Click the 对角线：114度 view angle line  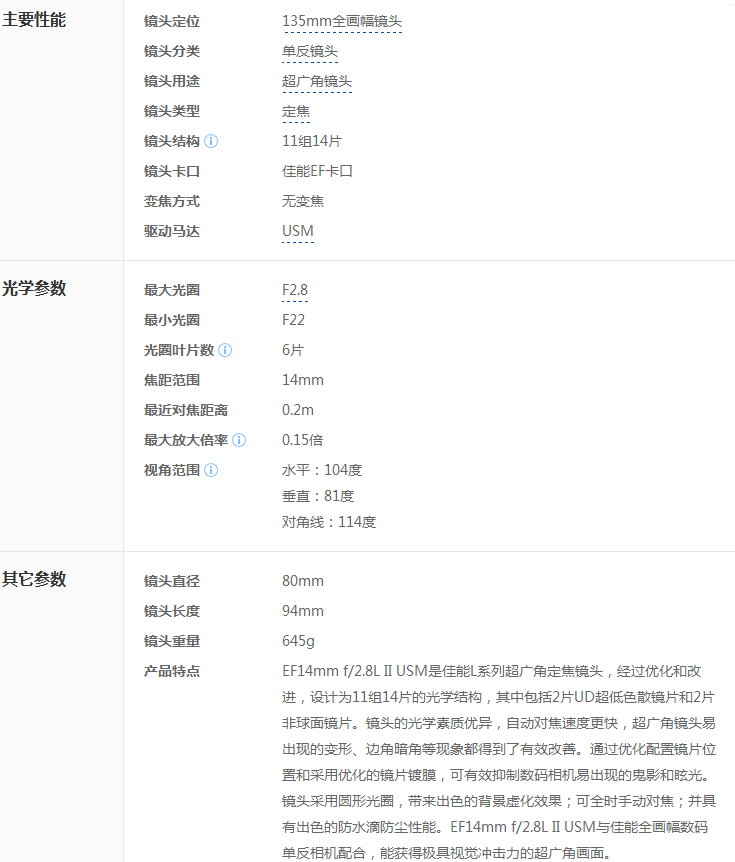click(329, 522)
